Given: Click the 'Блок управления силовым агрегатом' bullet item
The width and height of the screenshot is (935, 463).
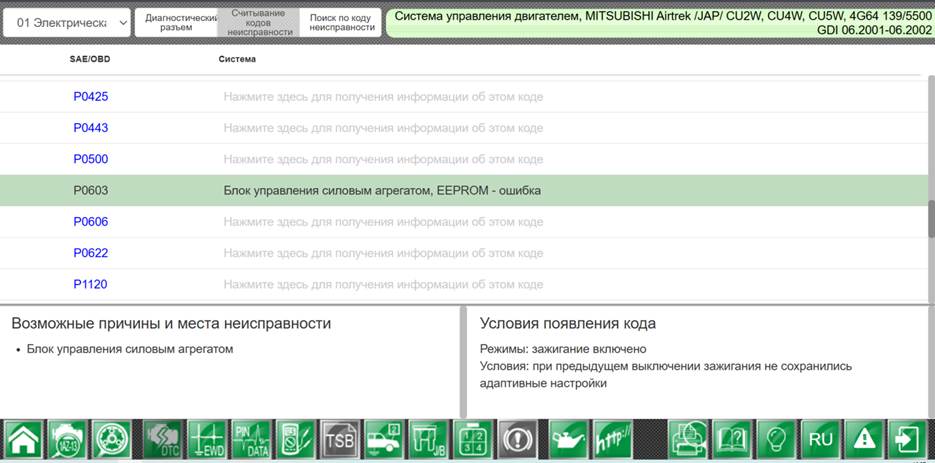Looking at the screenshot, I should click(x=129, y=349).
